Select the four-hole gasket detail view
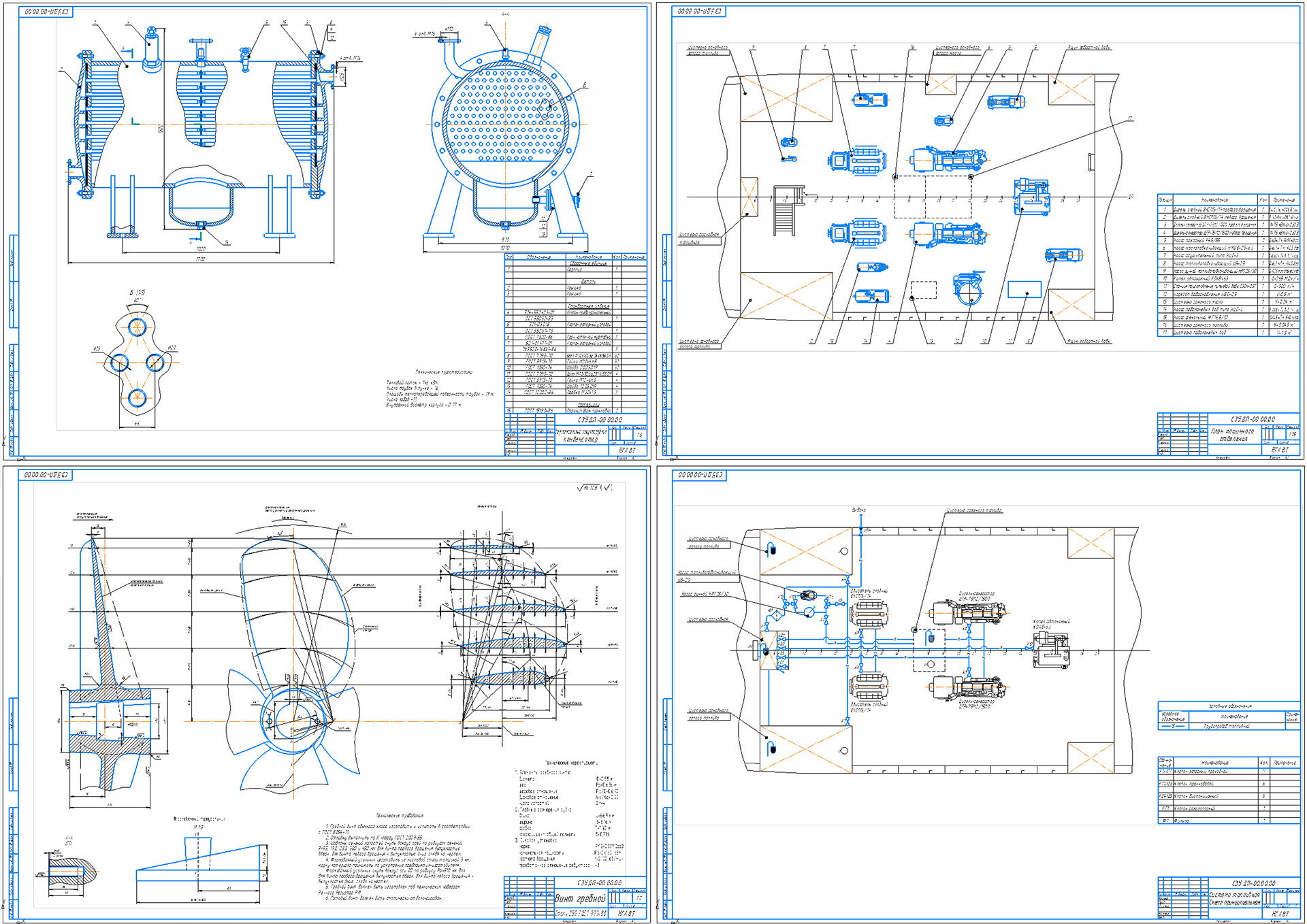 (138, 361)
